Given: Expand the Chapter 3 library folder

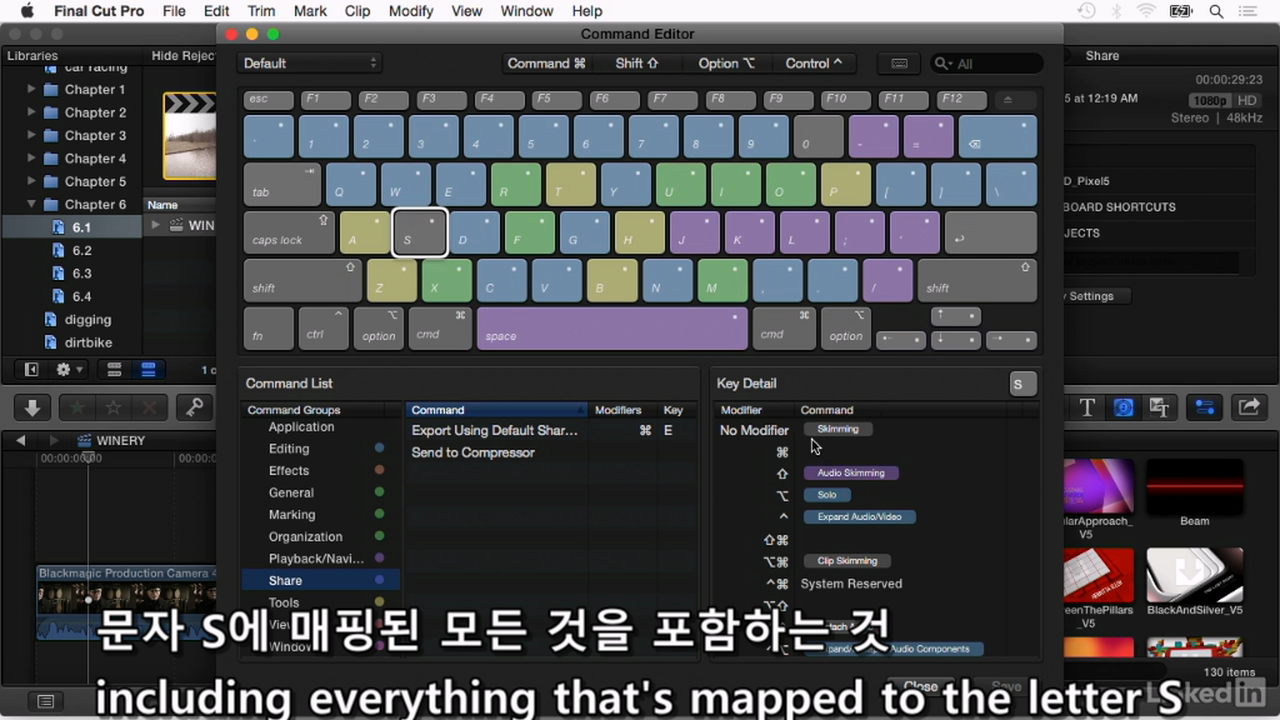Looking at the screenshot, I should coord(32,135).
